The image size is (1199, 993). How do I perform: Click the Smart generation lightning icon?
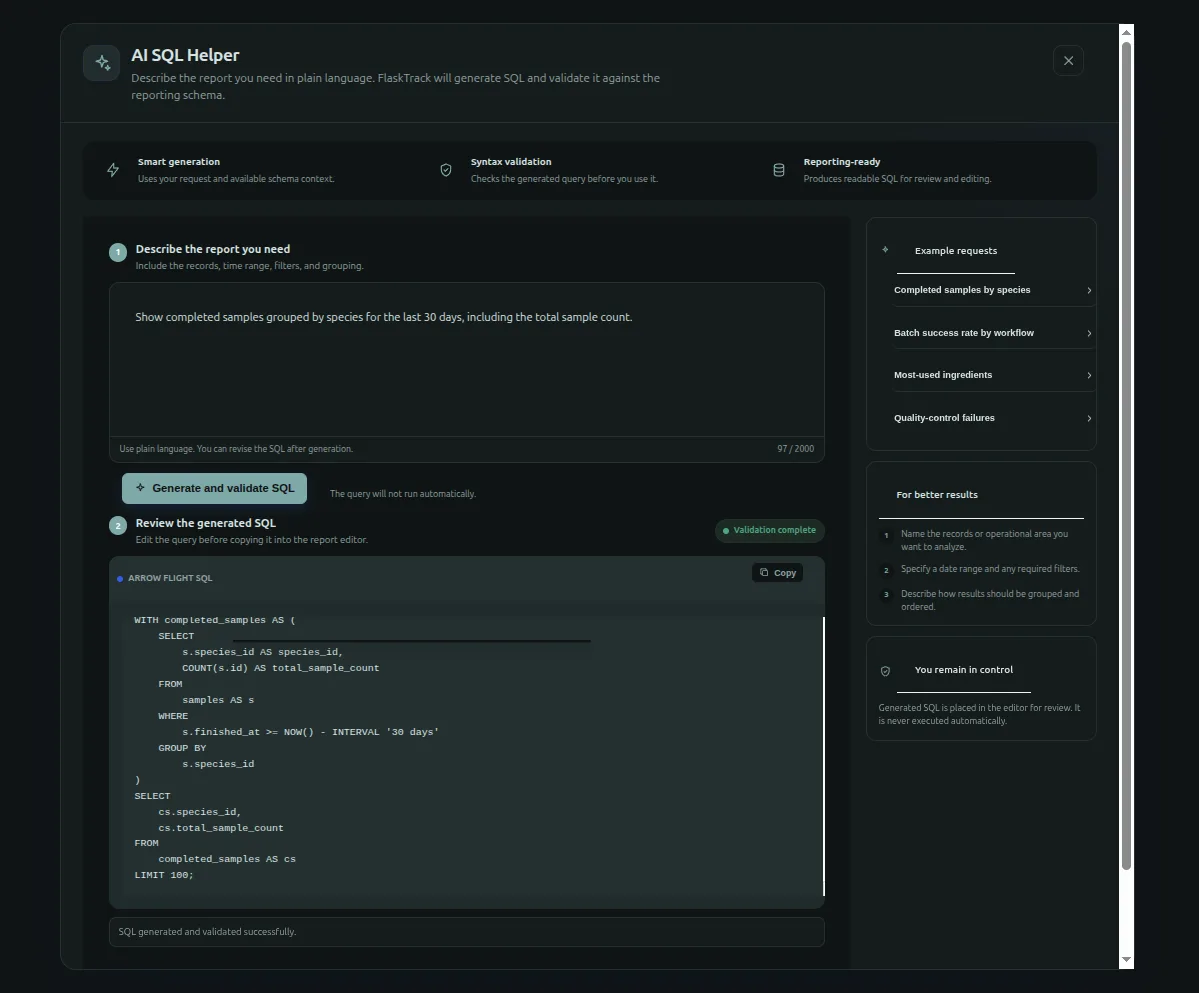113,170
